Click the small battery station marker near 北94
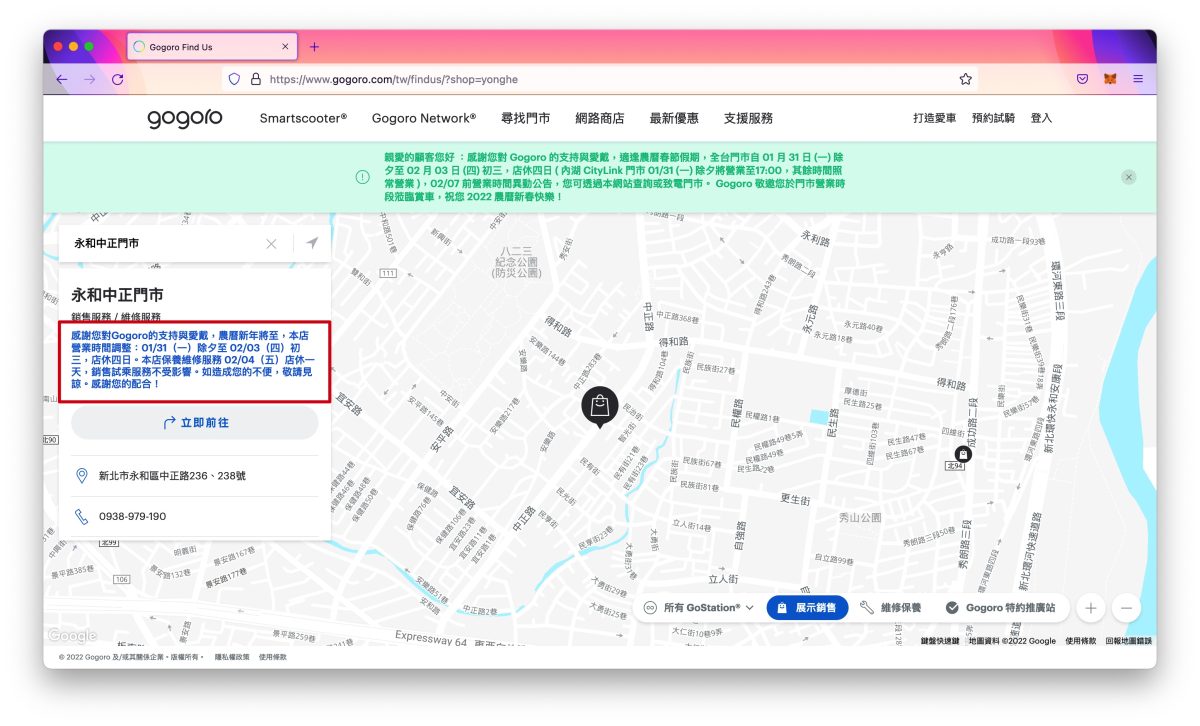 pos(964,453)
